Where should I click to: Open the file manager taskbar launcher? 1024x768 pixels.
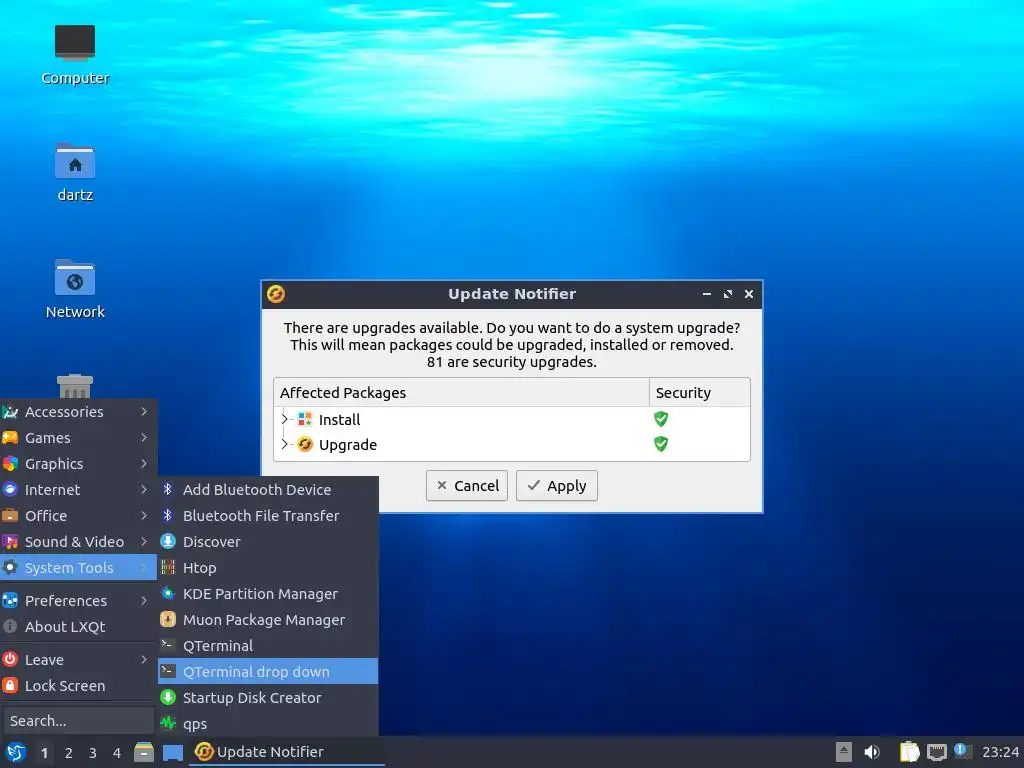144,752
